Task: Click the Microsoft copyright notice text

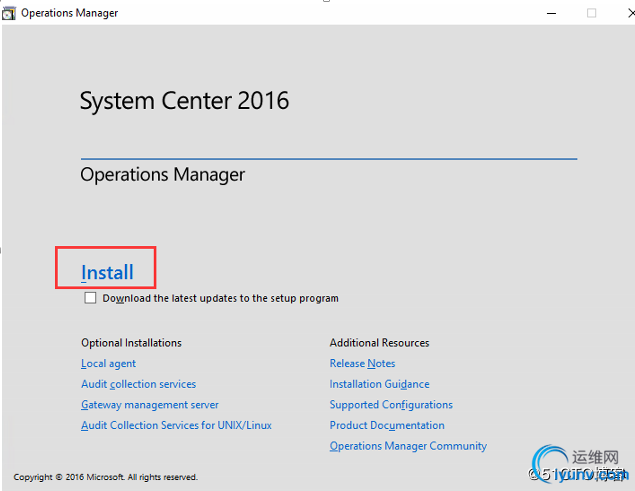Action: pyautogui.click(x=105, y=477)
